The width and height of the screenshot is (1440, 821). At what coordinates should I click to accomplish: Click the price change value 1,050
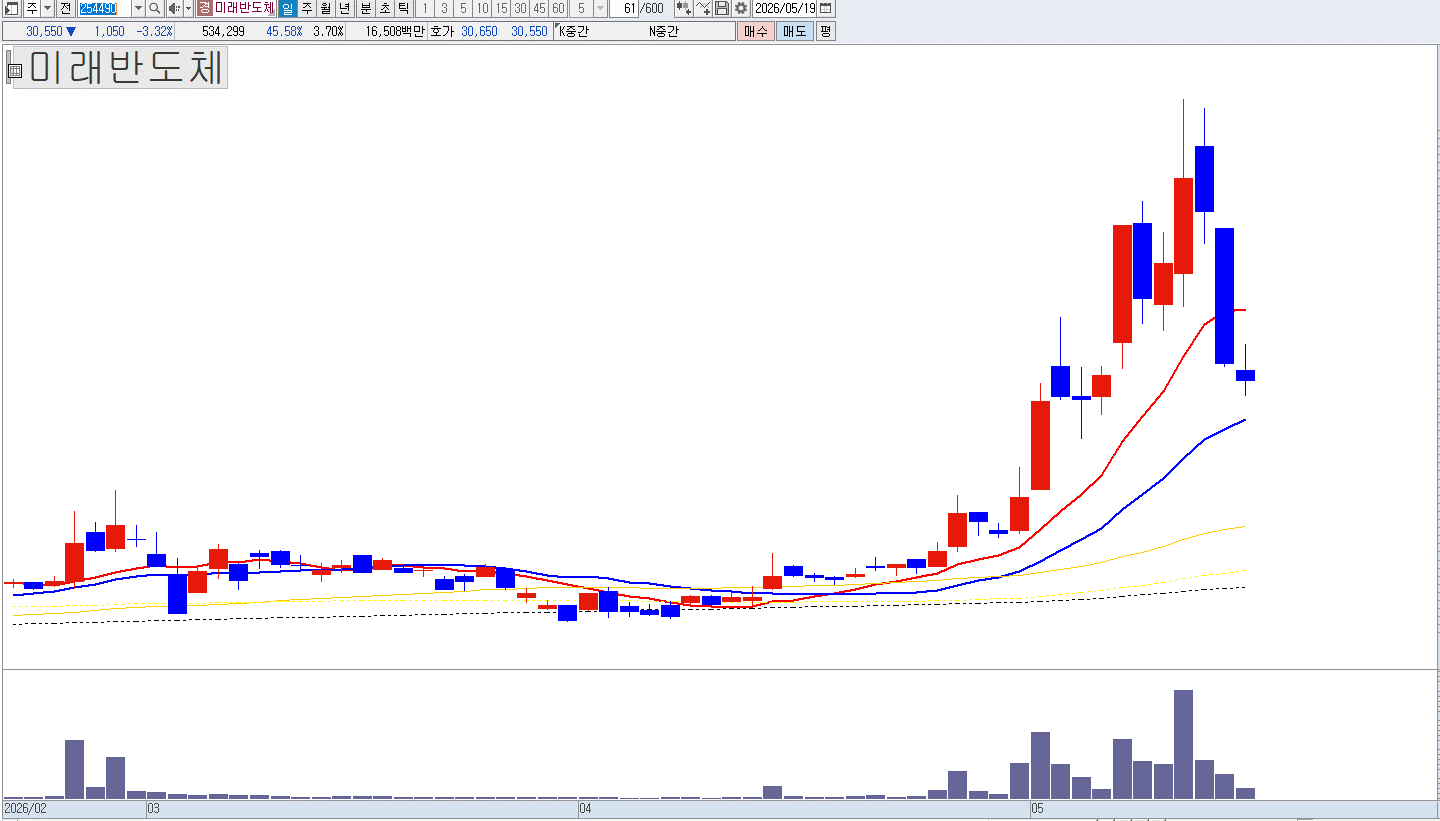click(109, 31)
